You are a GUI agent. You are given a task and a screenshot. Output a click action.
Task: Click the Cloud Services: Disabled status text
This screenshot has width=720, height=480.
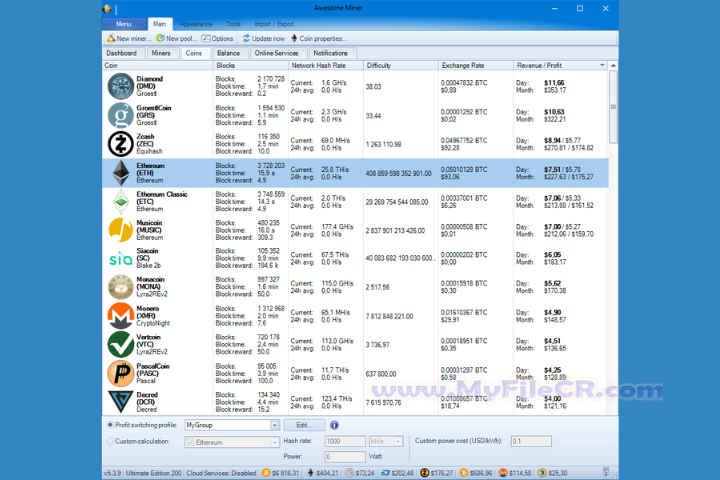pos(221,473)
